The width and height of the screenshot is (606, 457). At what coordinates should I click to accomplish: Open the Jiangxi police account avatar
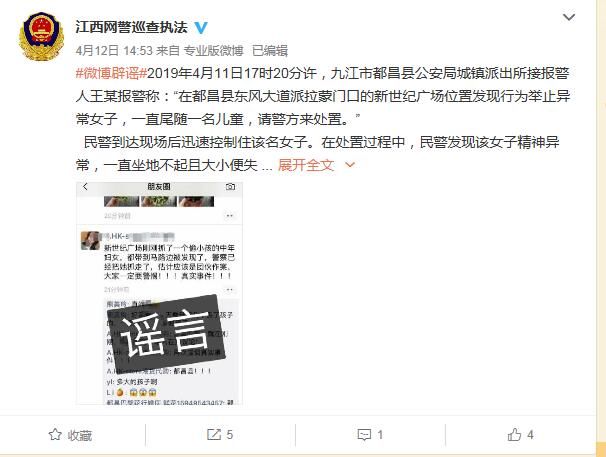point(41,36)
